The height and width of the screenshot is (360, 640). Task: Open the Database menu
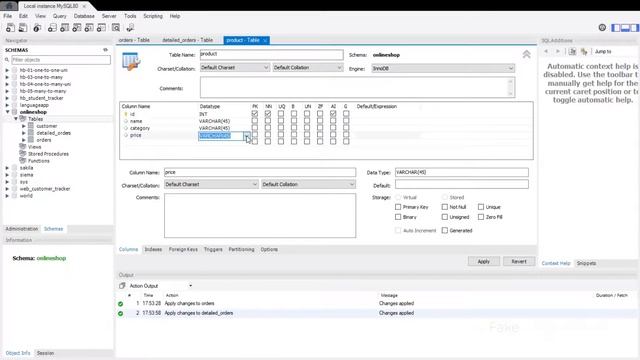point(84,16)
